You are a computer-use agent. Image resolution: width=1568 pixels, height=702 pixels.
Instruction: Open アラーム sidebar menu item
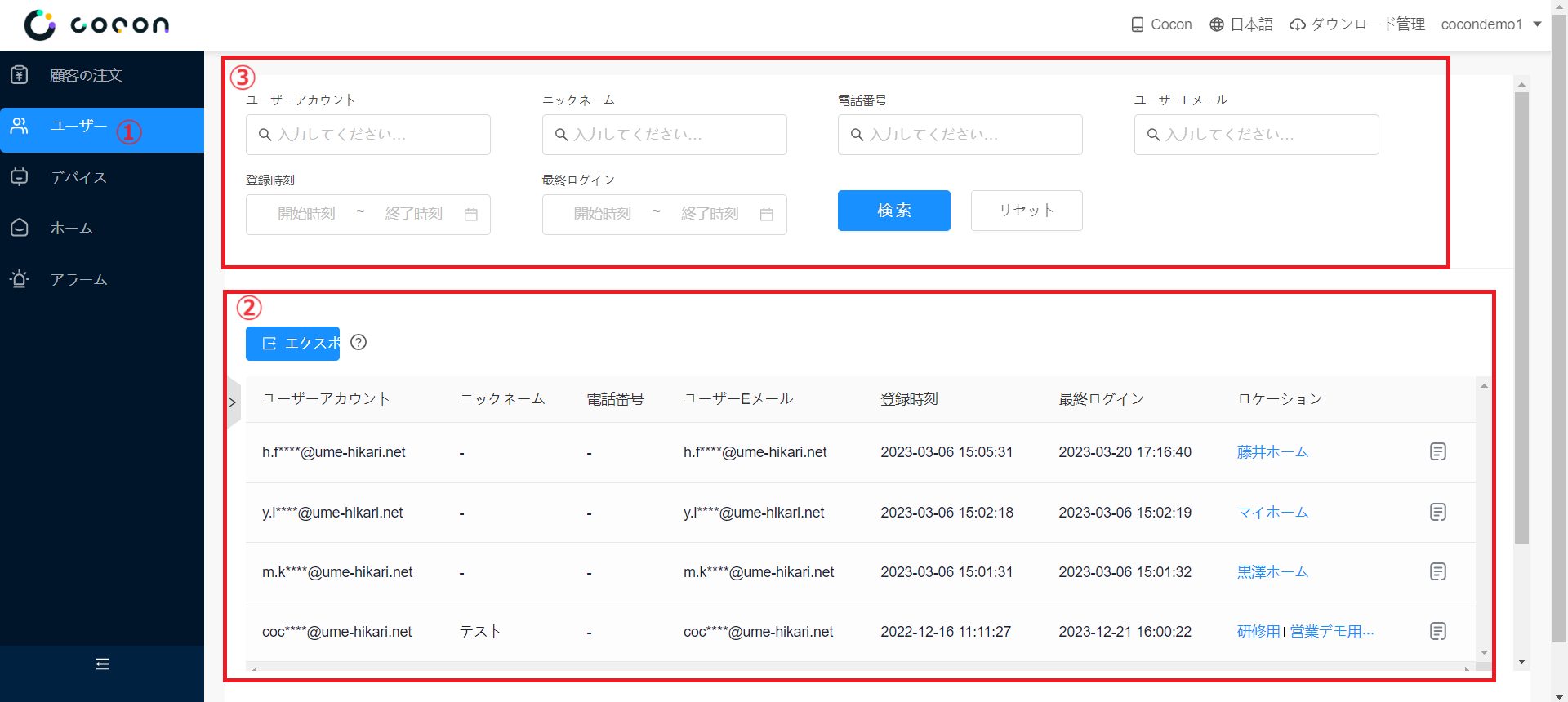pyautogui.click(x=102, y=279)
